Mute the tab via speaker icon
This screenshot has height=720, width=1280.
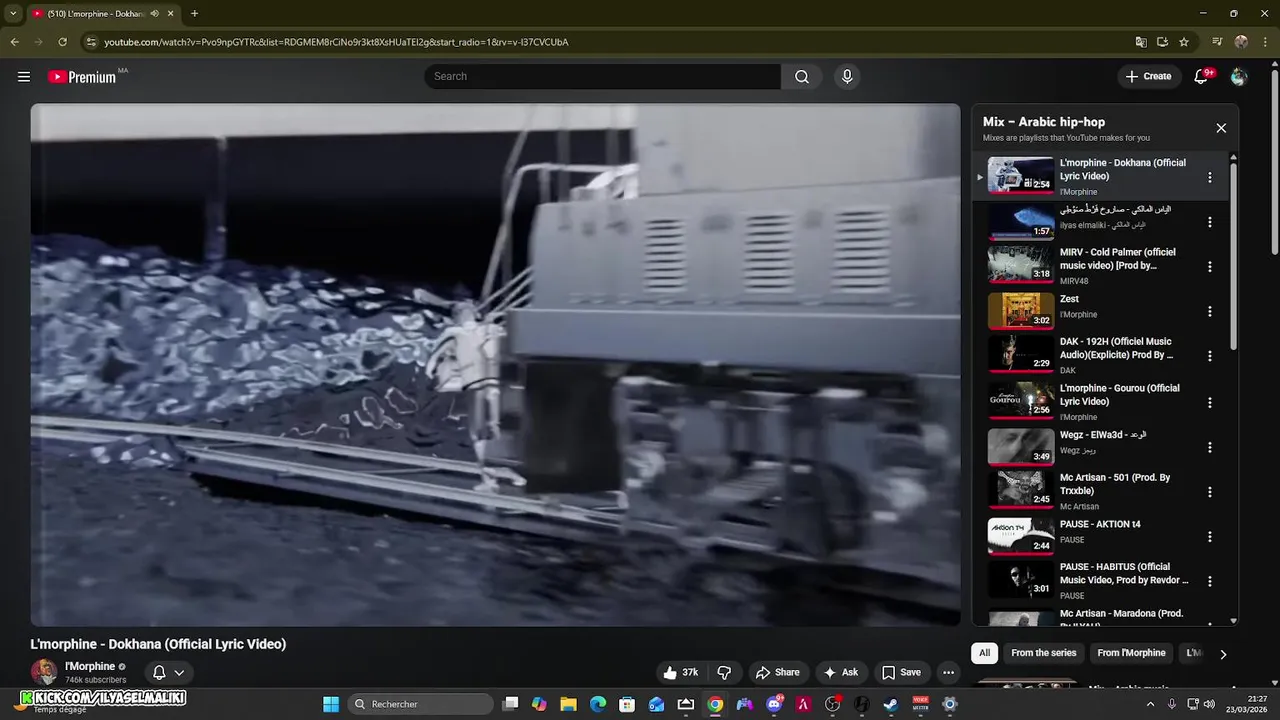coord(154,14)
